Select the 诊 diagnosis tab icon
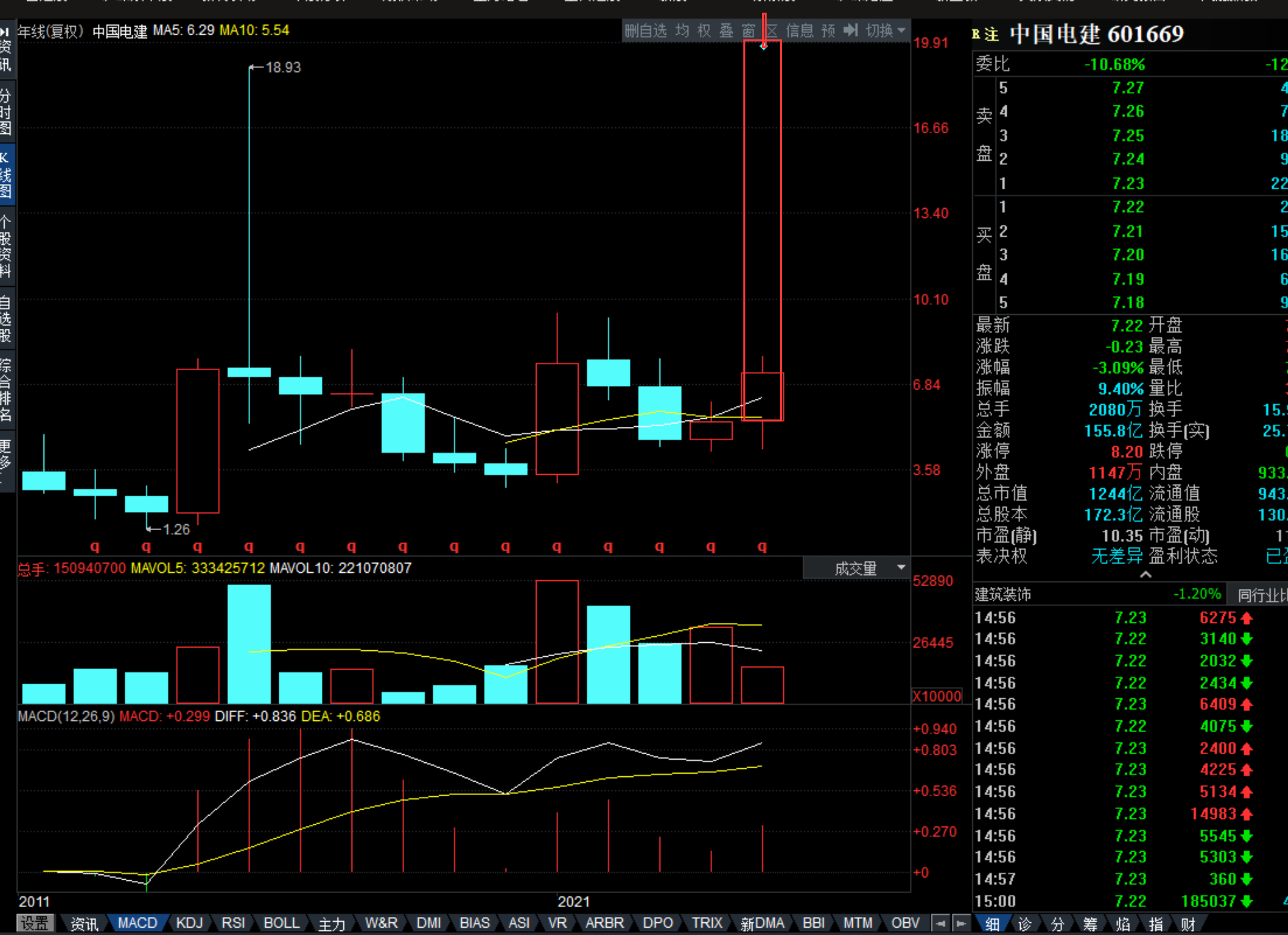Screen dimensions: 1288x935 coord(1025,924)
